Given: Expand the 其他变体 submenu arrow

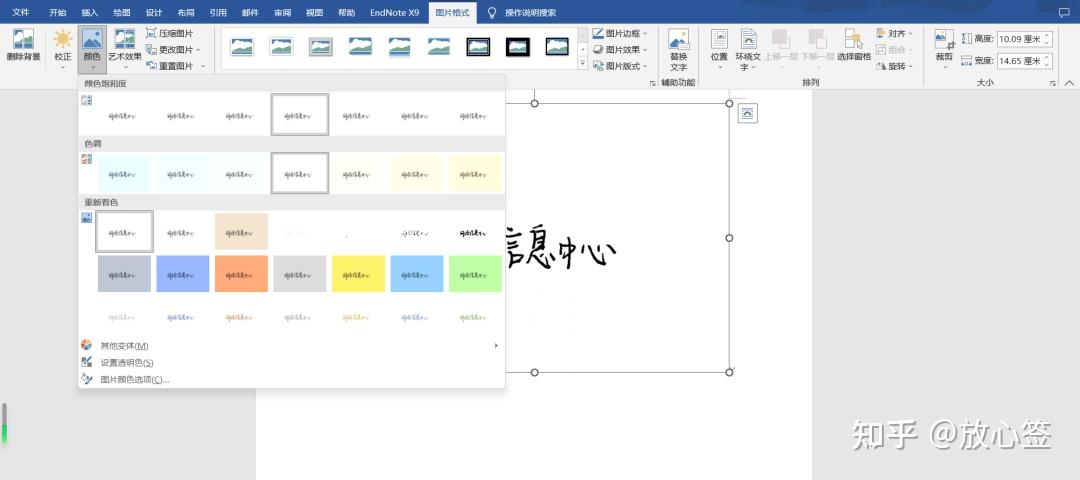Looking at the screenshot, I should [496, 346].
